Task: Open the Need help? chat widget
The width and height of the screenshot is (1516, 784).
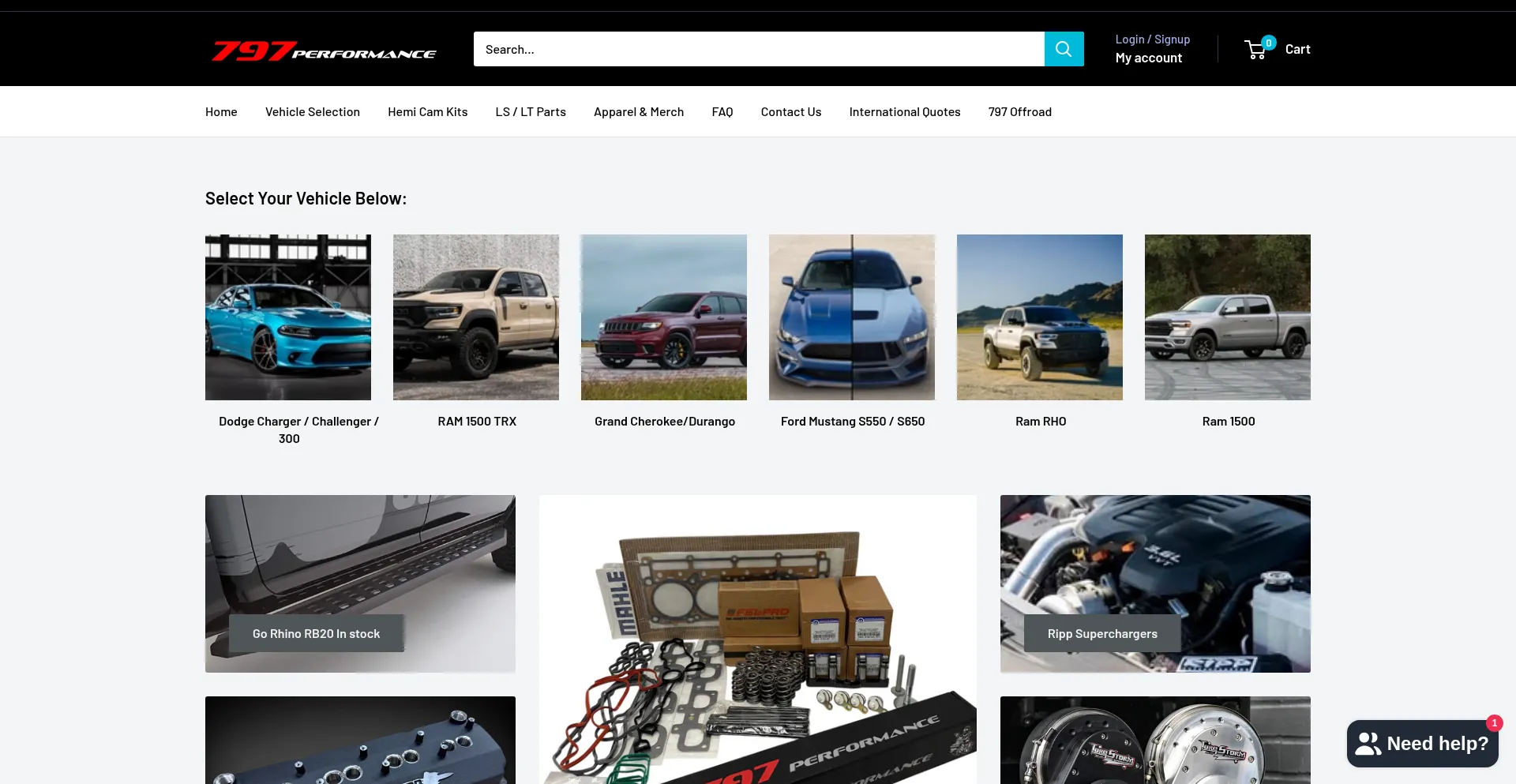Action: point(1421,743)
